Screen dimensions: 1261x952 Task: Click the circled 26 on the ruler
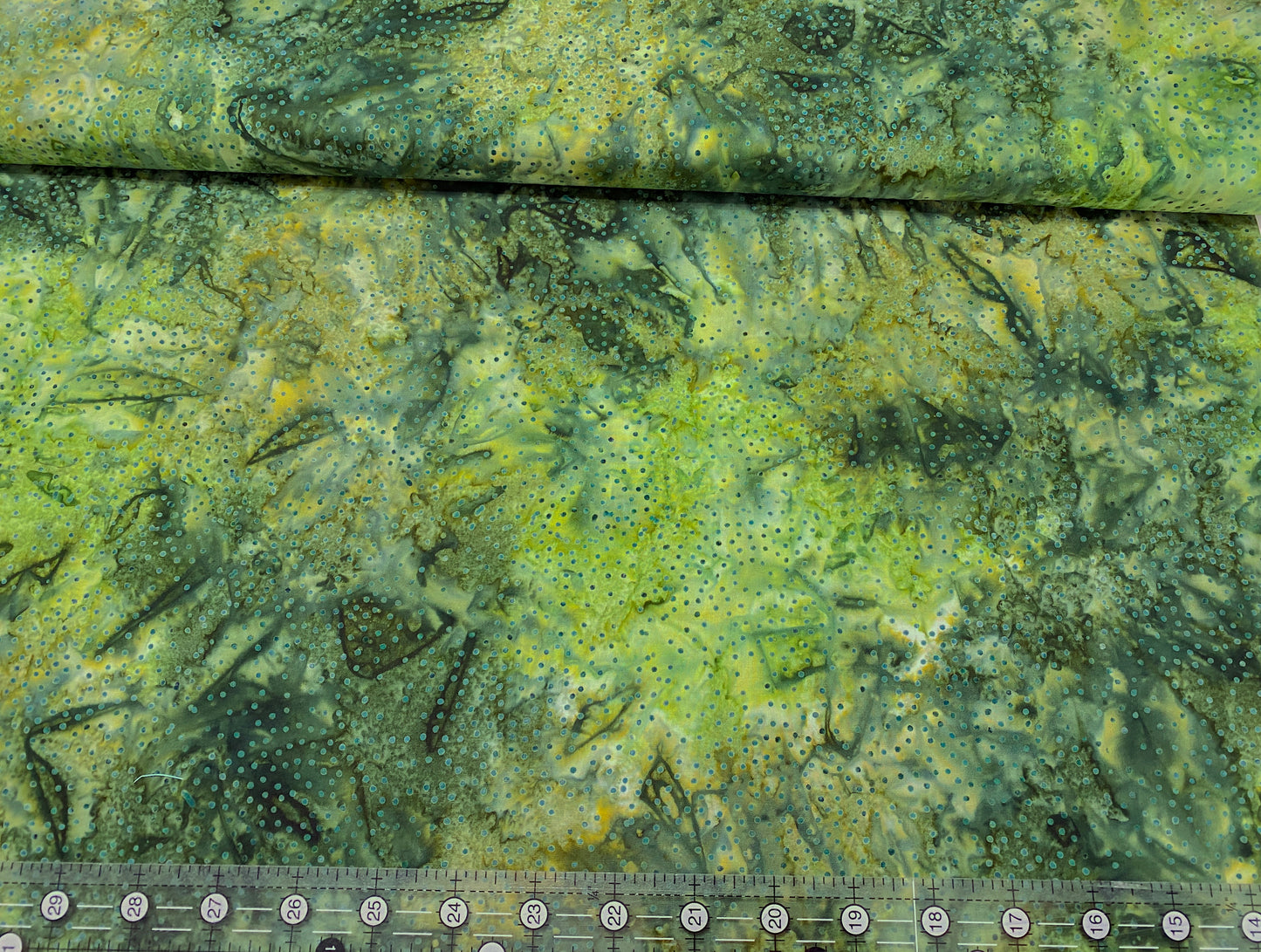tap(294, 910)
